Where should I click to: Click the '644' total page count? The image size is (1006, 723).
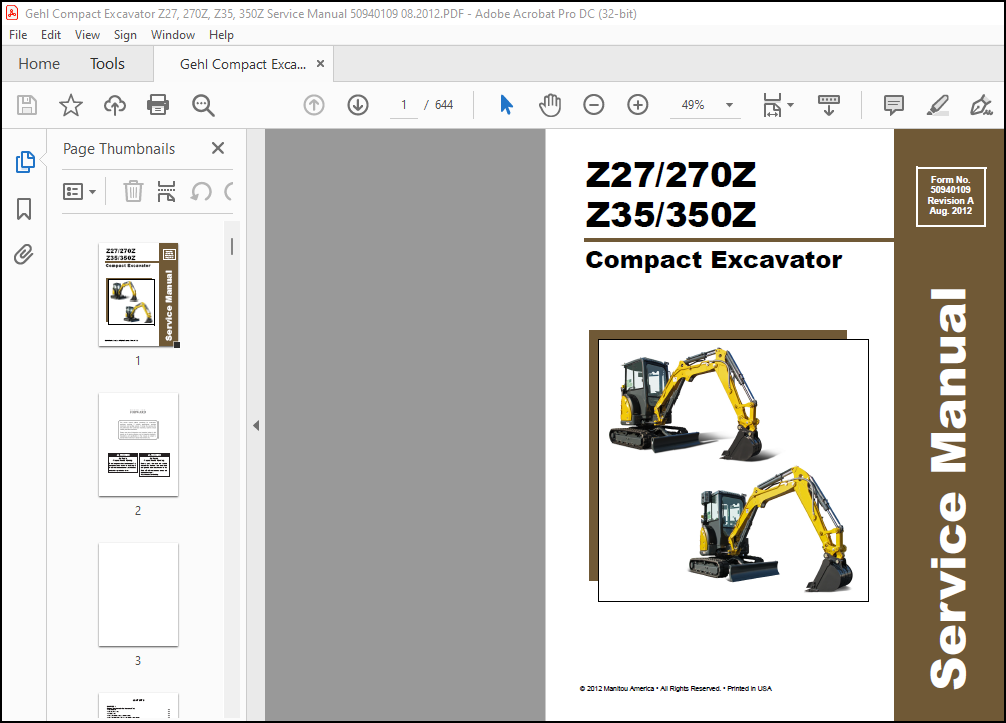(444, 105)
